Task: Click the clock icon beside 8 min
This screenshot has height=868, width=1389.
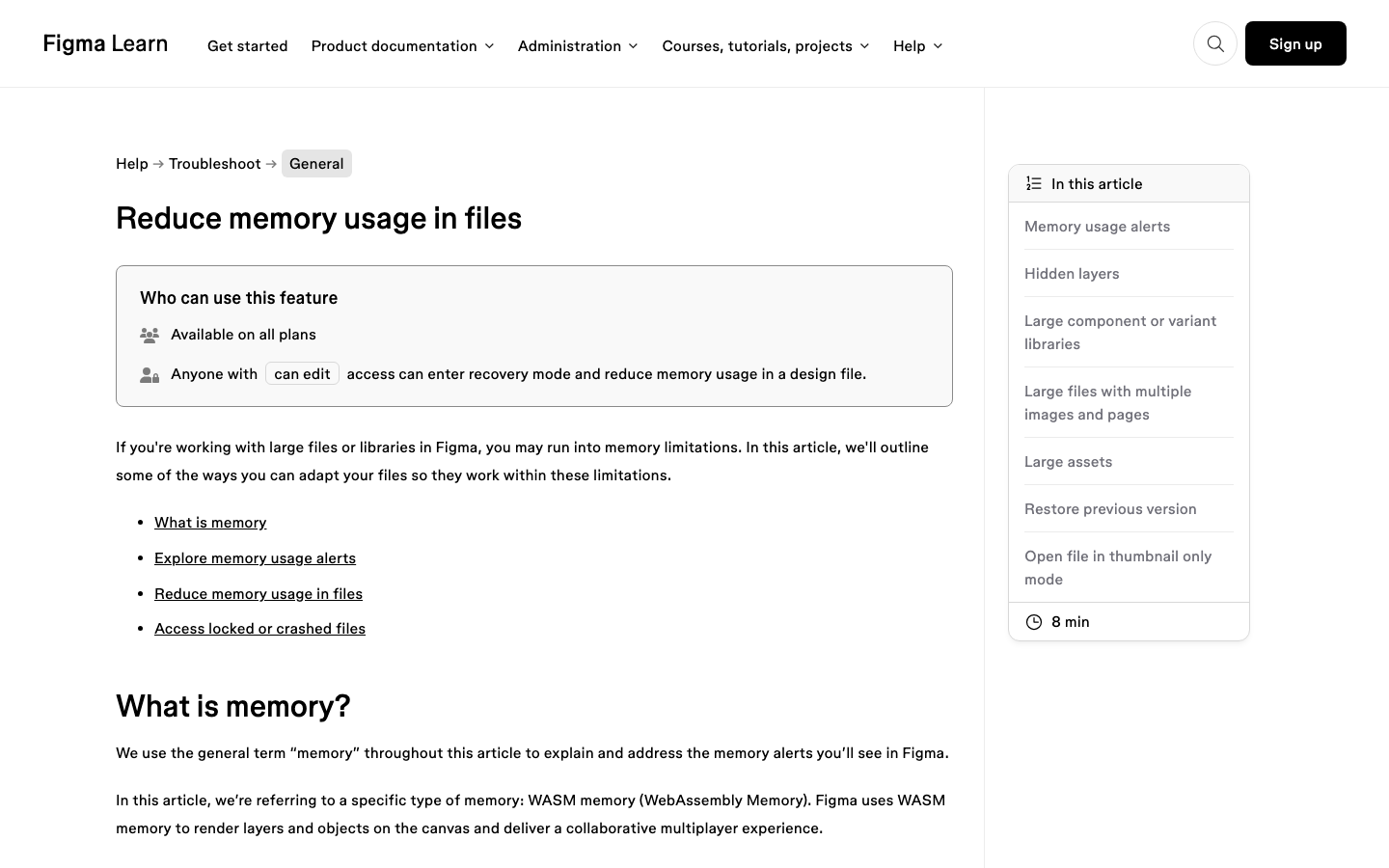Action: coord(1034,622)
